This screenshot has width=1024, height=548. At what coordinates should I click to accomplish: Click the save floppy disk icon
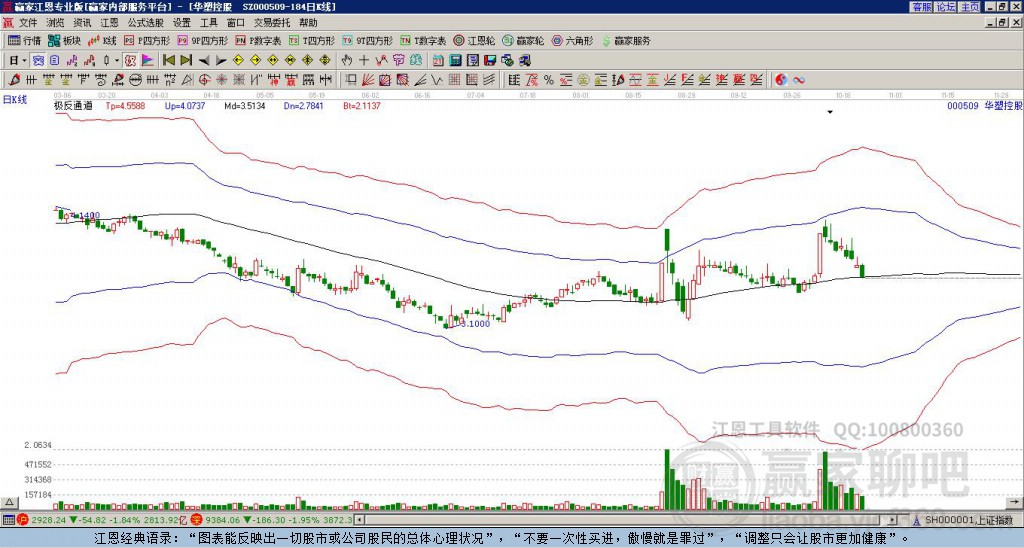click(x=490, y=60)
